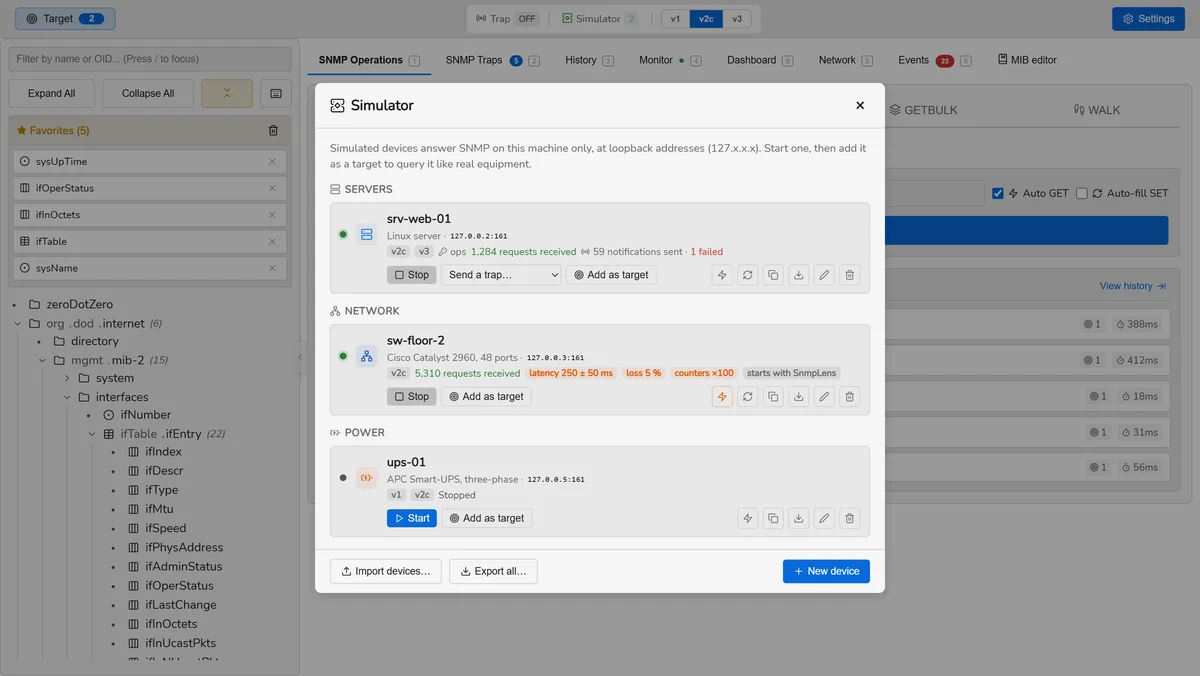Select SNMP version v1 in top bar
1200x676 pixels.
tap(676, 19)
